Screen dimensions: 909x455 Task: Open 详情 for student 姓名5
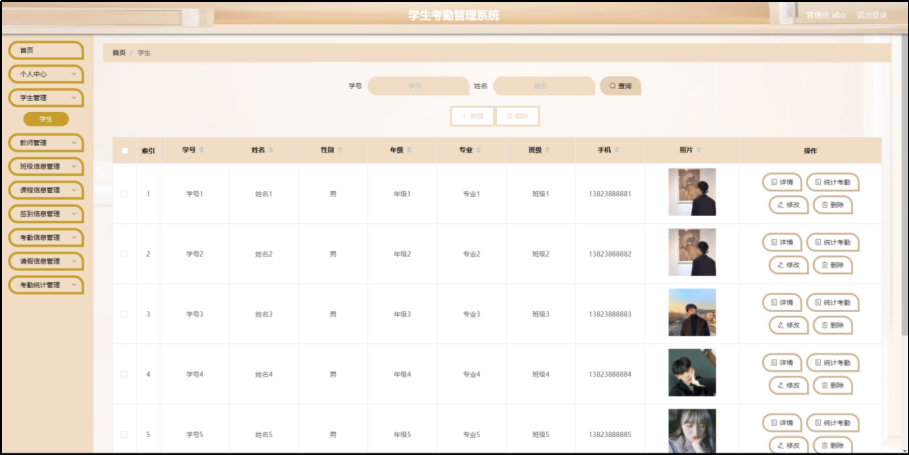[x=781, y=423]
